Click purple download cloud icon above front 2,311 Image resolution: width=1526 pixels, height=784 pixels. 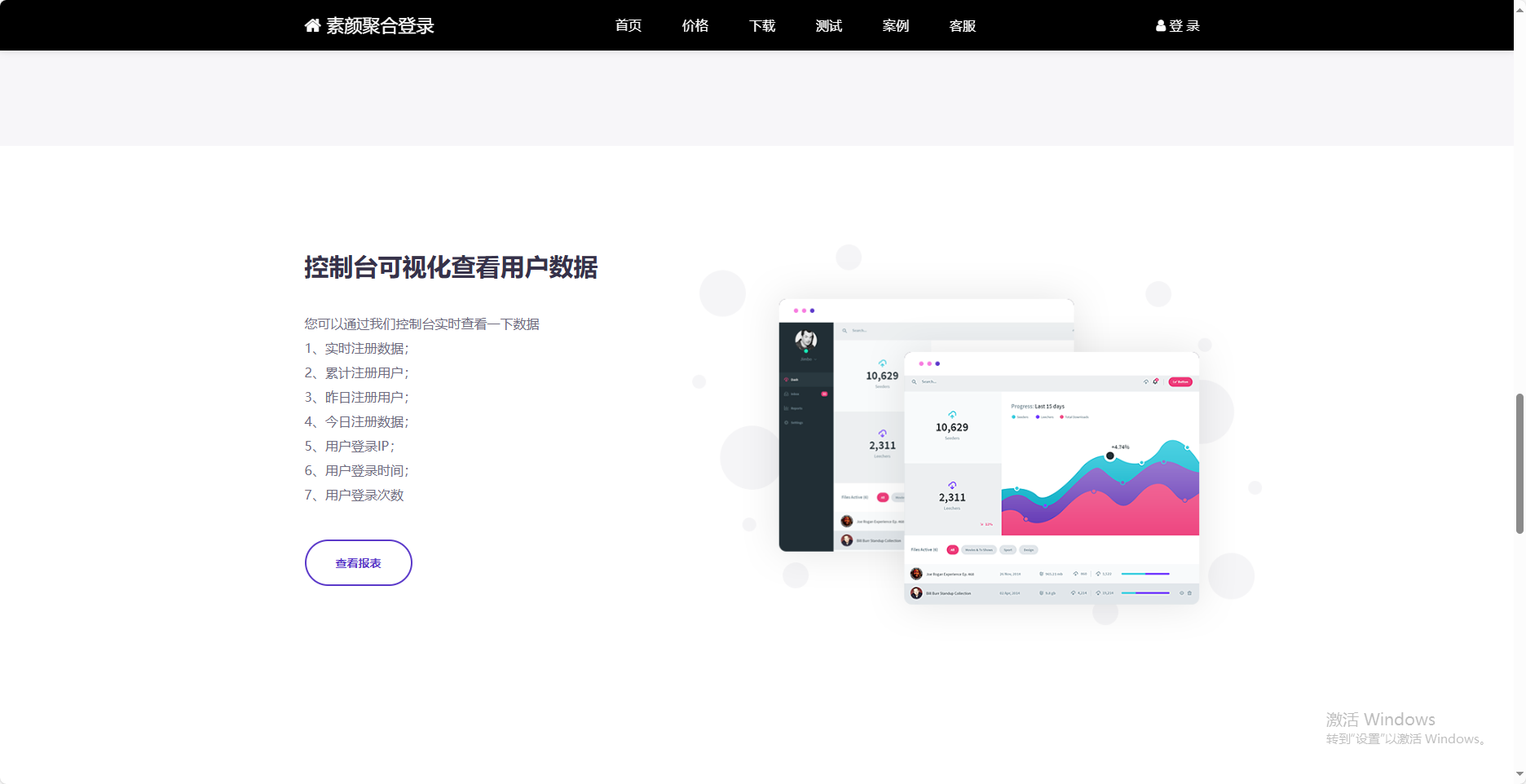click(x=952, y=485)
